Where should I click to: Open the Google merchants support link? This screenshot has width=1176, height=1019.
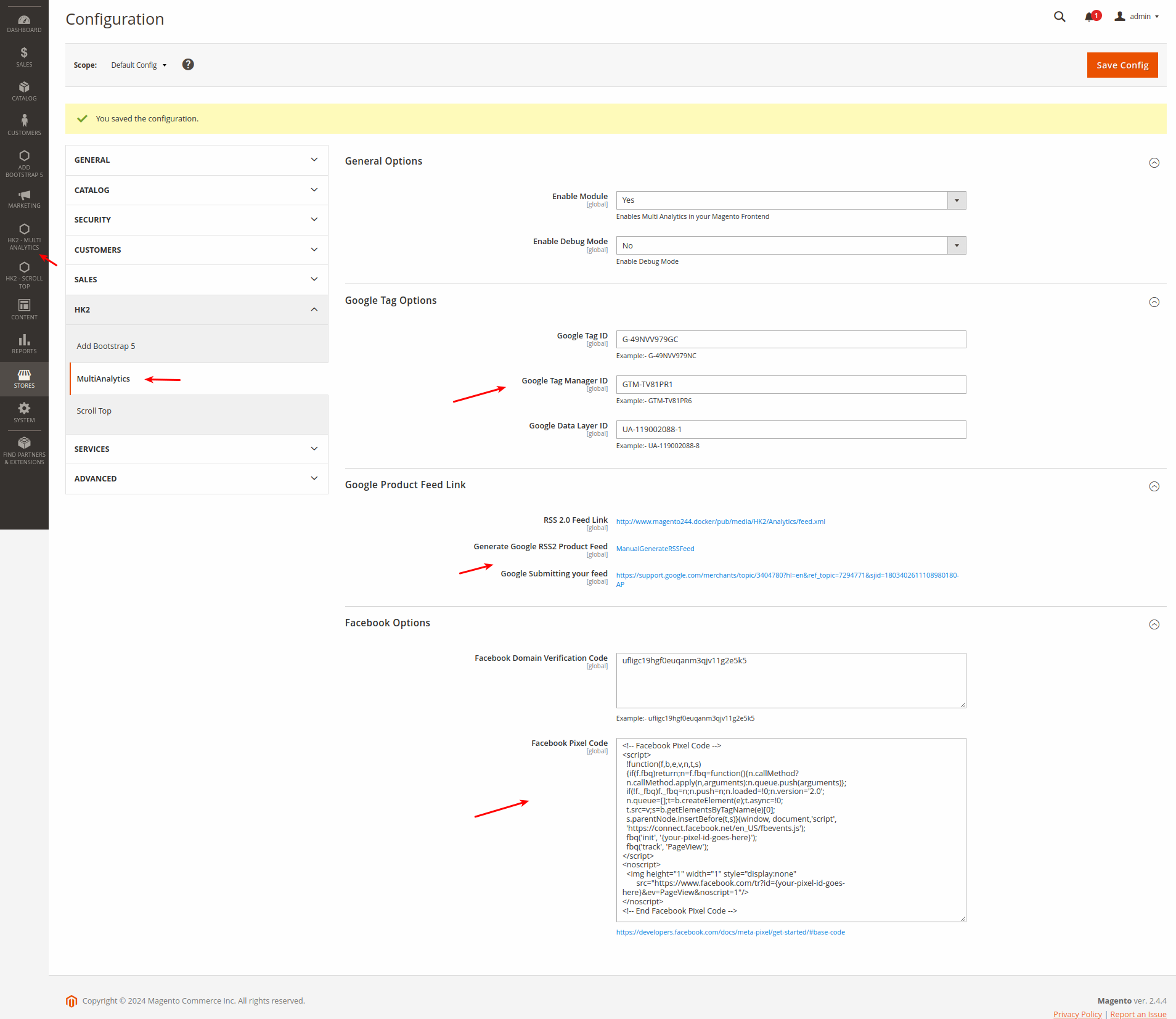(x=787, y=579)
